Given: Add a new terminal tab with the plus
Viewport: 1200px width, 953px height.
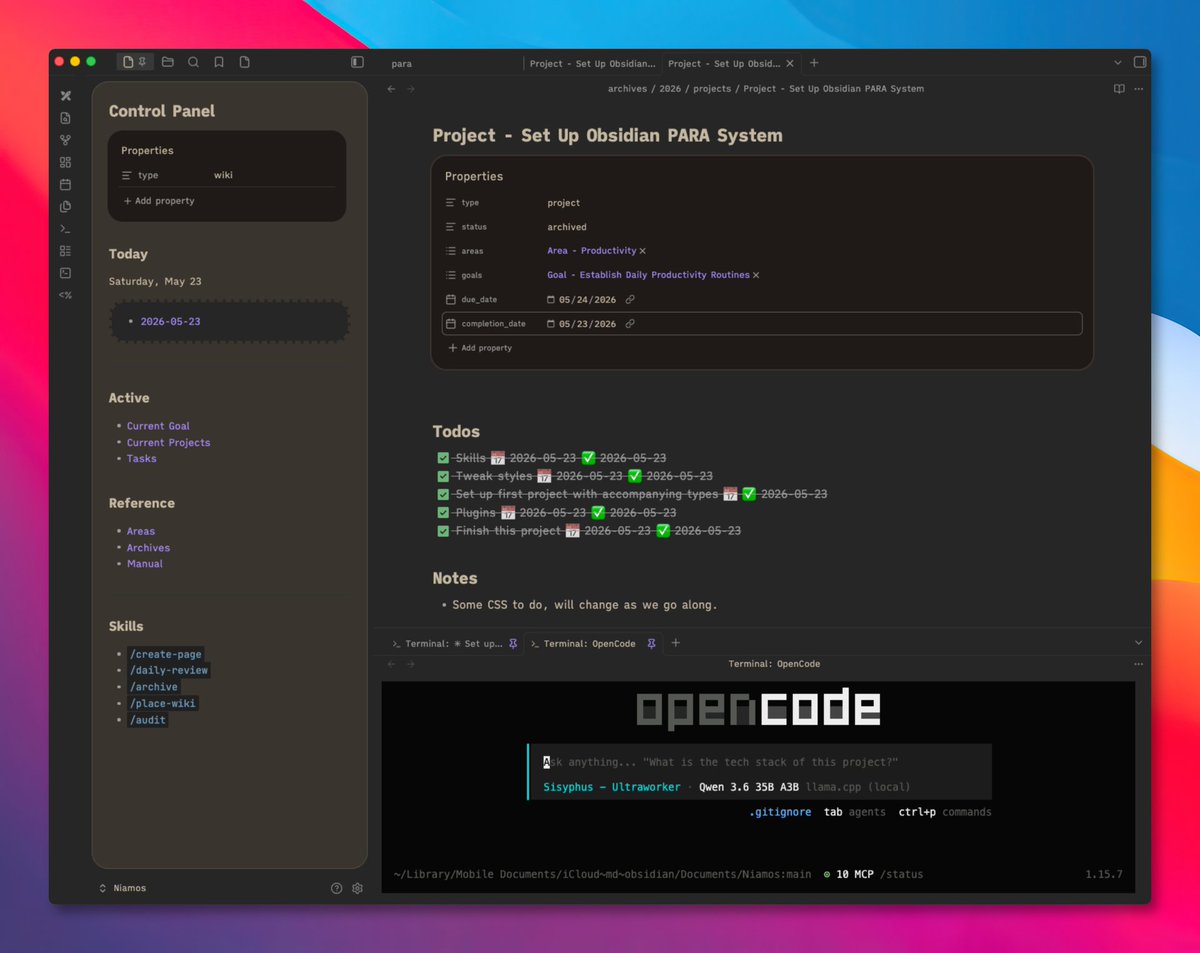Looking at the screenshot, I should (675, 643).
